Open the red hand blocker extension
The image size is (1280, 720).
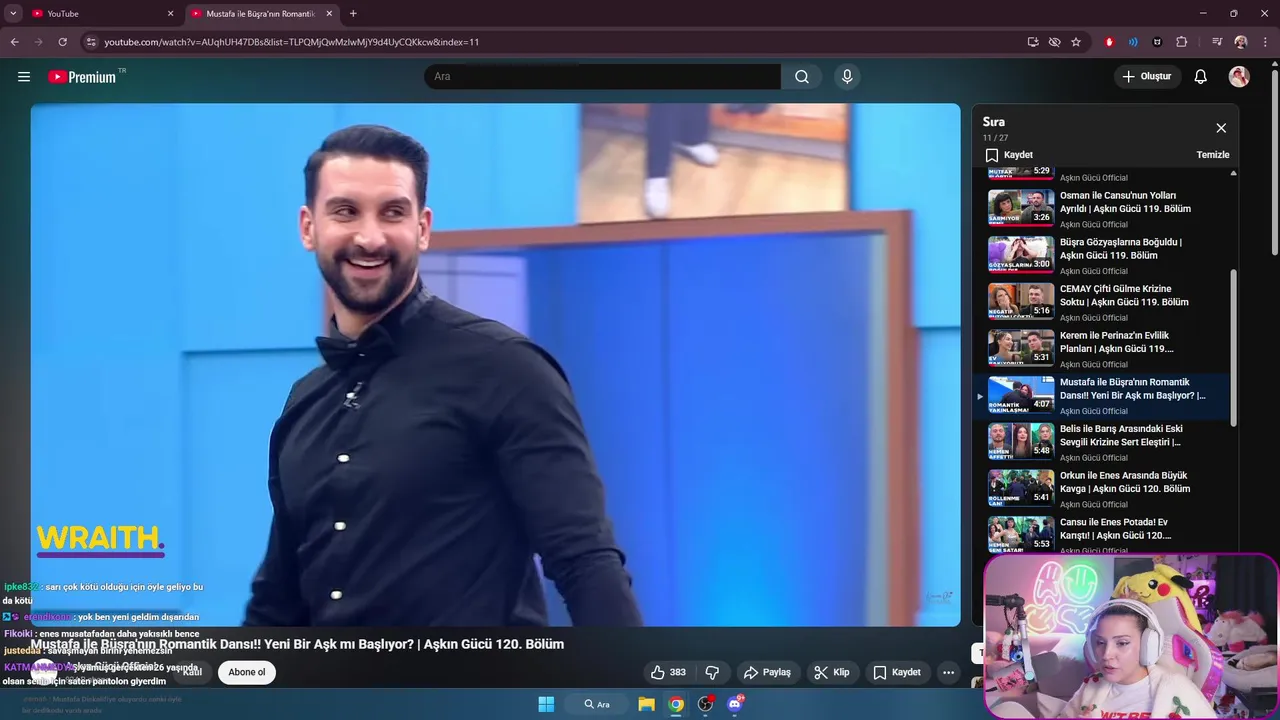tap(1109, 42)
